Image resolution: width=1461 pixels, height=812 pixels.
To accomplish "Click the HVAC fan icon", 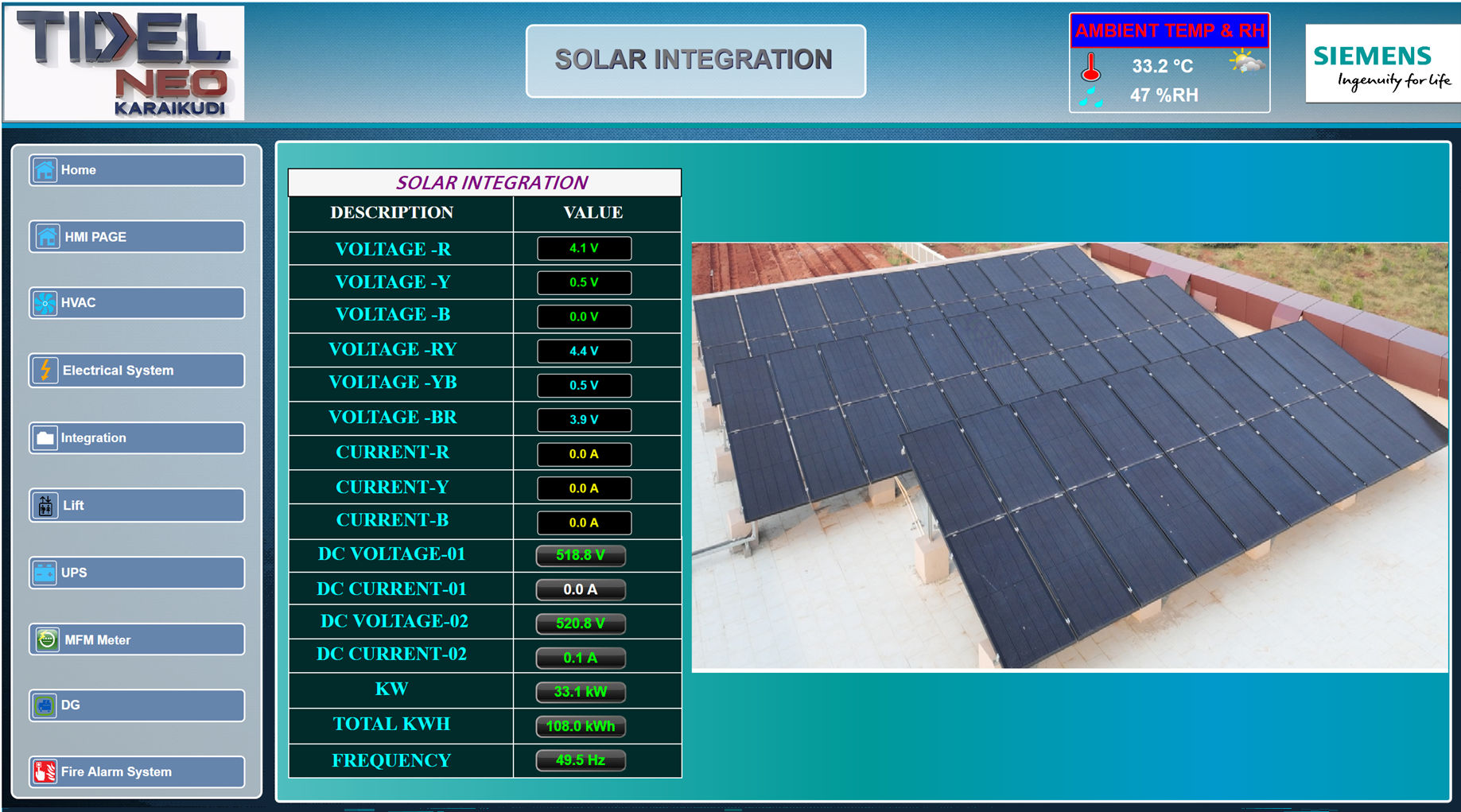I will 45,303.
